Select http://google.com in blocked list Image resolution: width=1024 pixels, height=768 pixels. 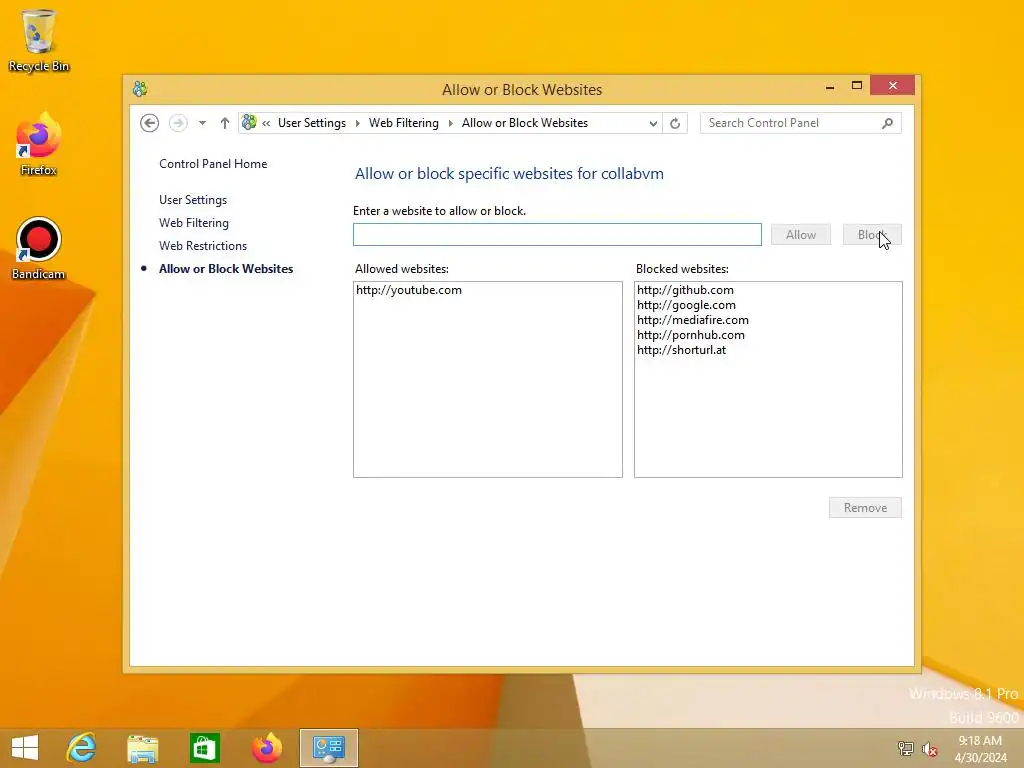[x=686, y=305]
